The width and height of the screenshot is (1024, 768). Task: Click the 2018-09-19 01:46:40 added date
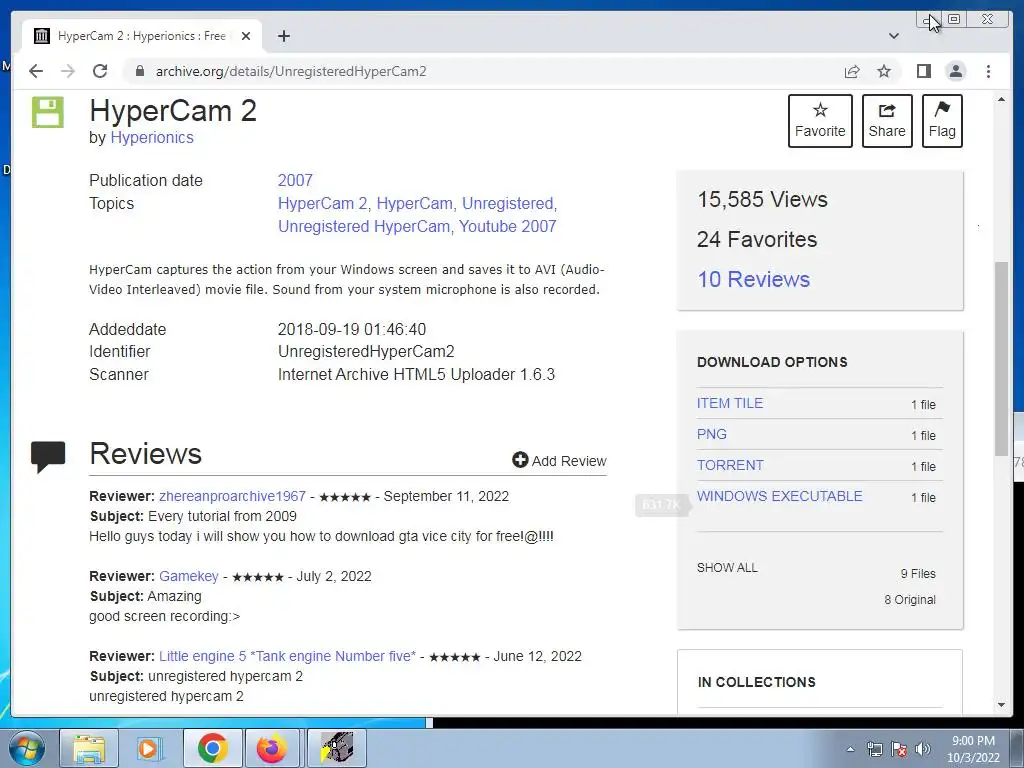click(x=351, y=329)
